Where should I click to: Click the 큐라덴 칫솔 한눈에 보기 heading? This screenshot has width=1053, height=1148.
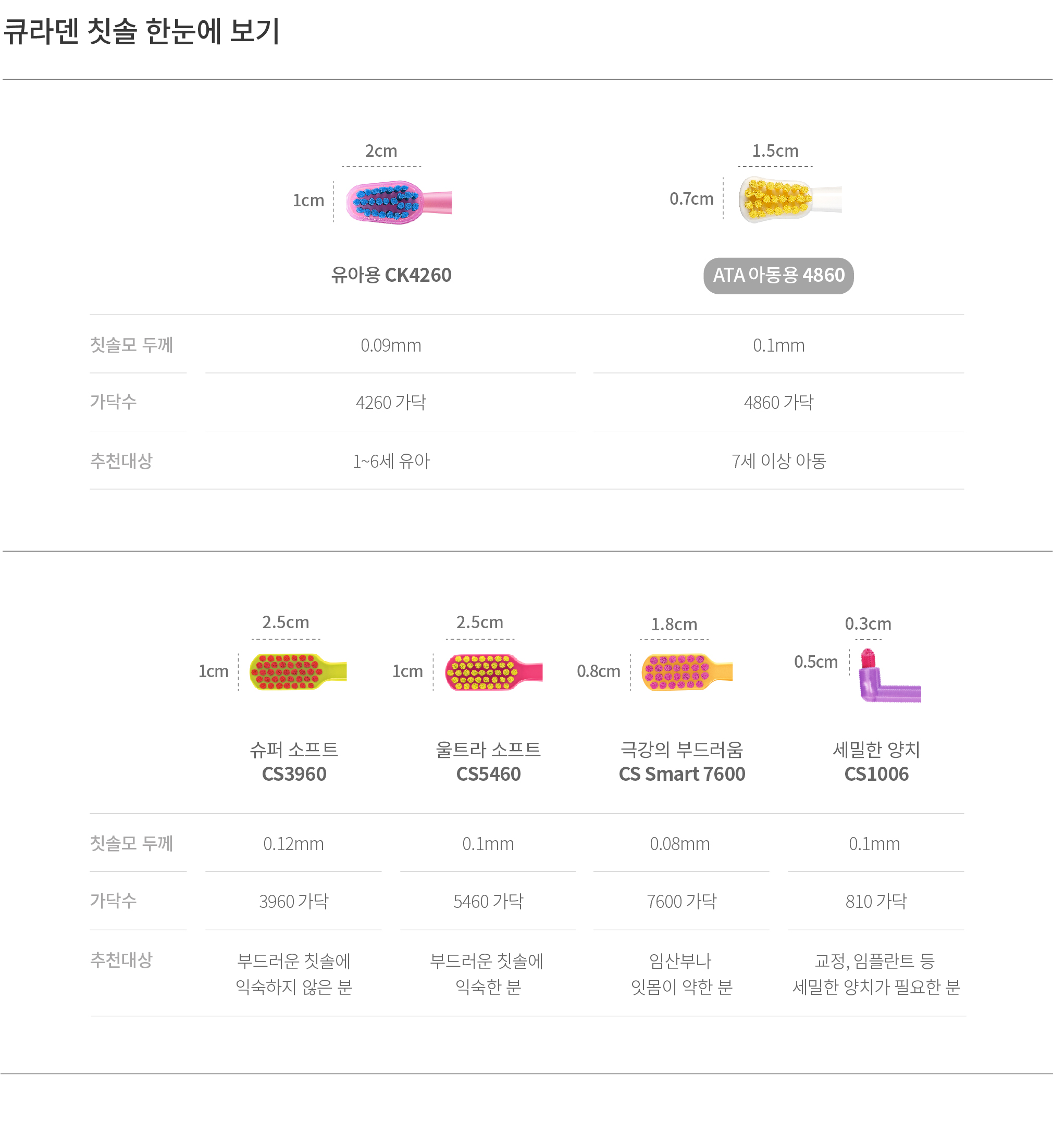[x=142, y=31]
